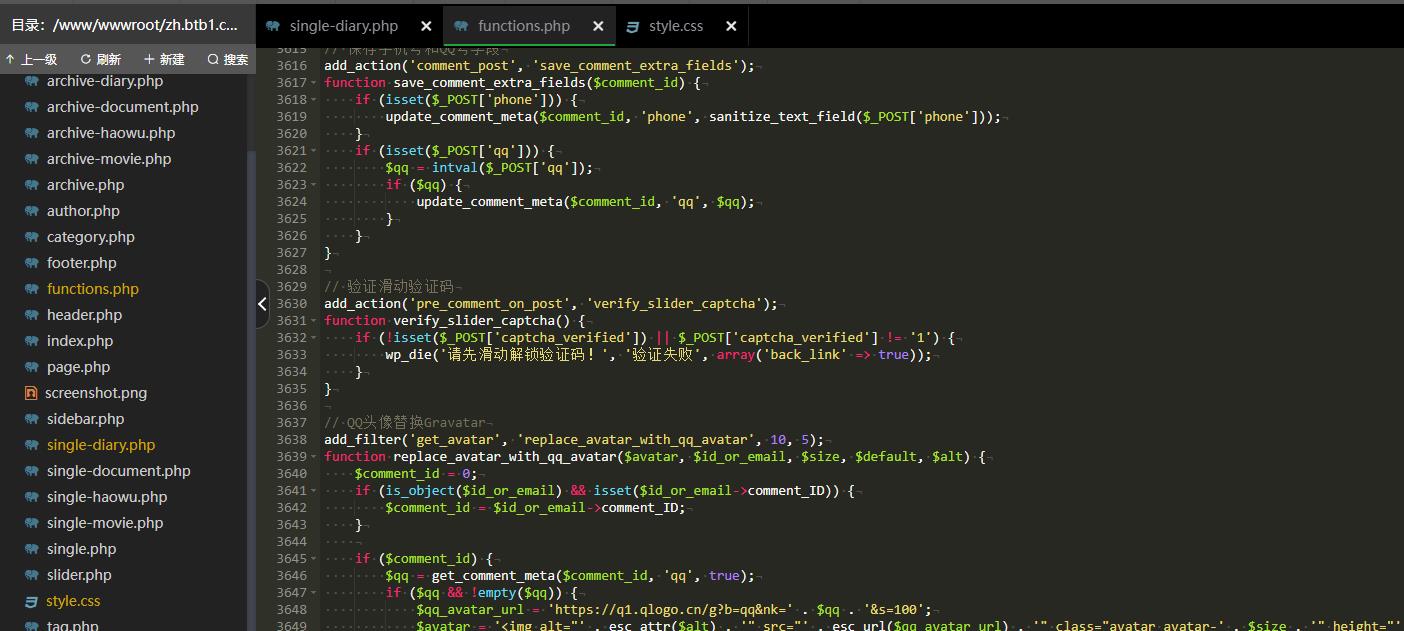
Task: Click the image icon beside screenshot.png
Action: pos(31,393)
